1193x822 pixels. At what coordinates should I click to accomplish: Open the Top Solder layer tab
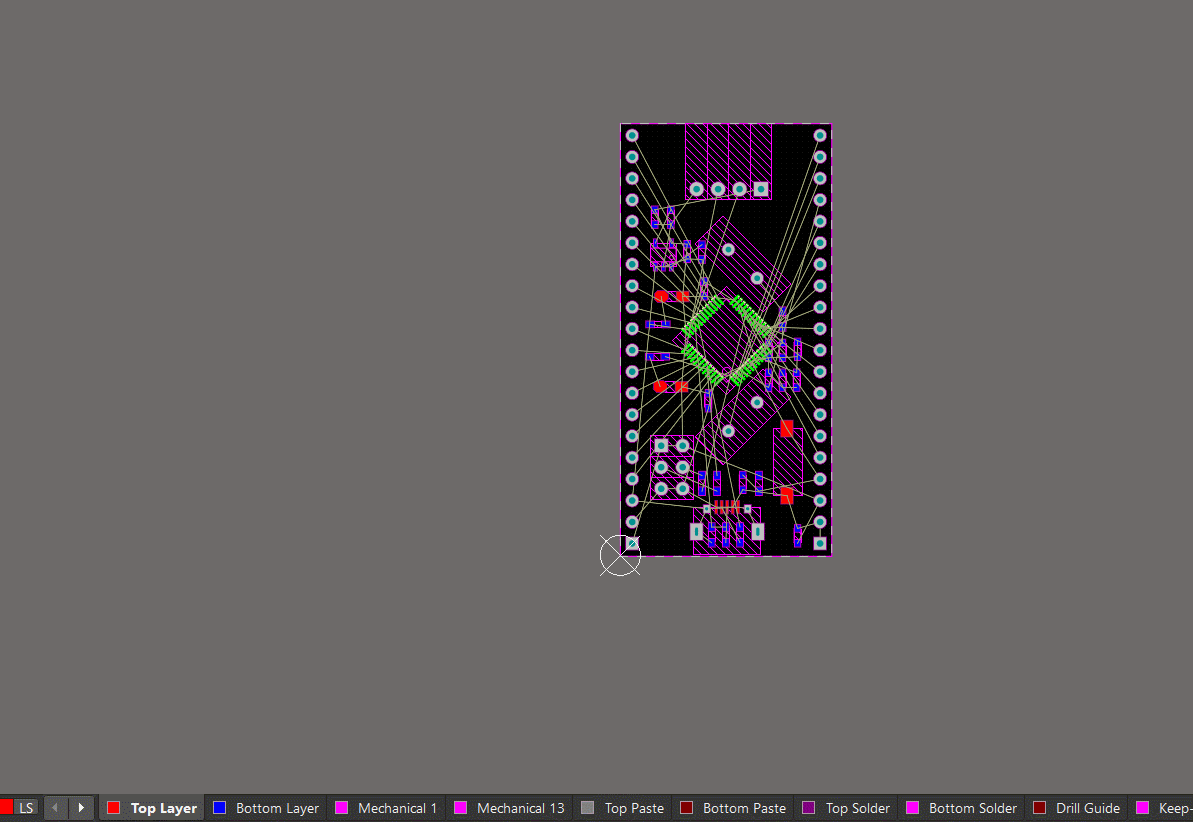846,808
